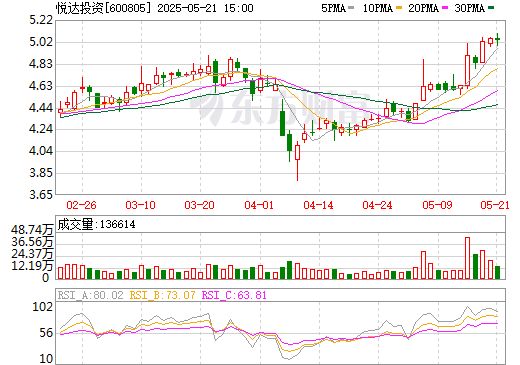Click the 30PMA green legend swatch
This screenshot has width=520, height=365.
point(491,7)
